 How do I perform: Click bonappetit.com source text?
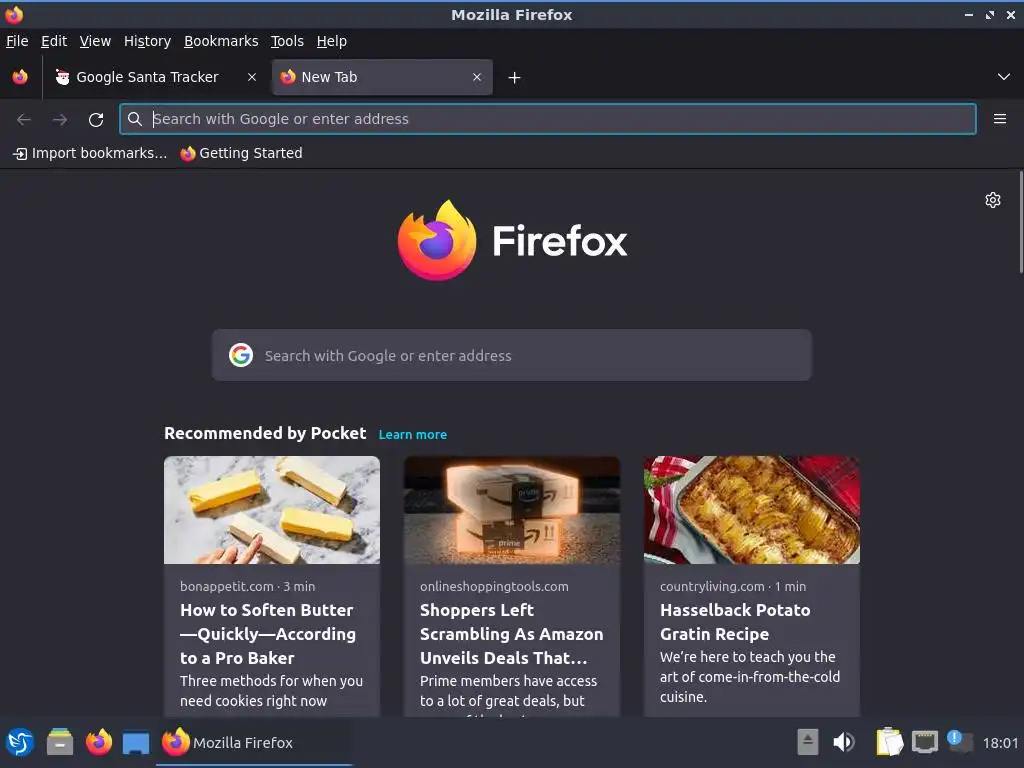[226, 586]
